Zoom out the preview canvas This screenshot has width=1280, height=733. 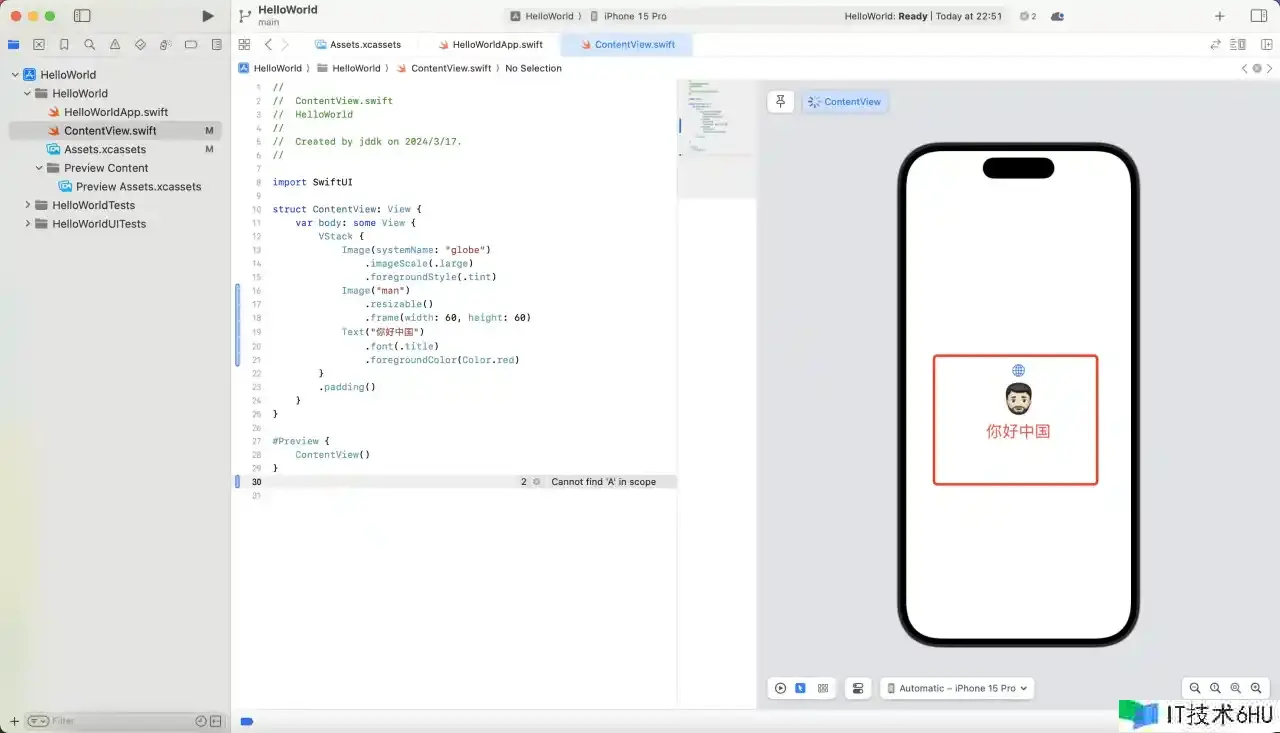coord(1195,688)
